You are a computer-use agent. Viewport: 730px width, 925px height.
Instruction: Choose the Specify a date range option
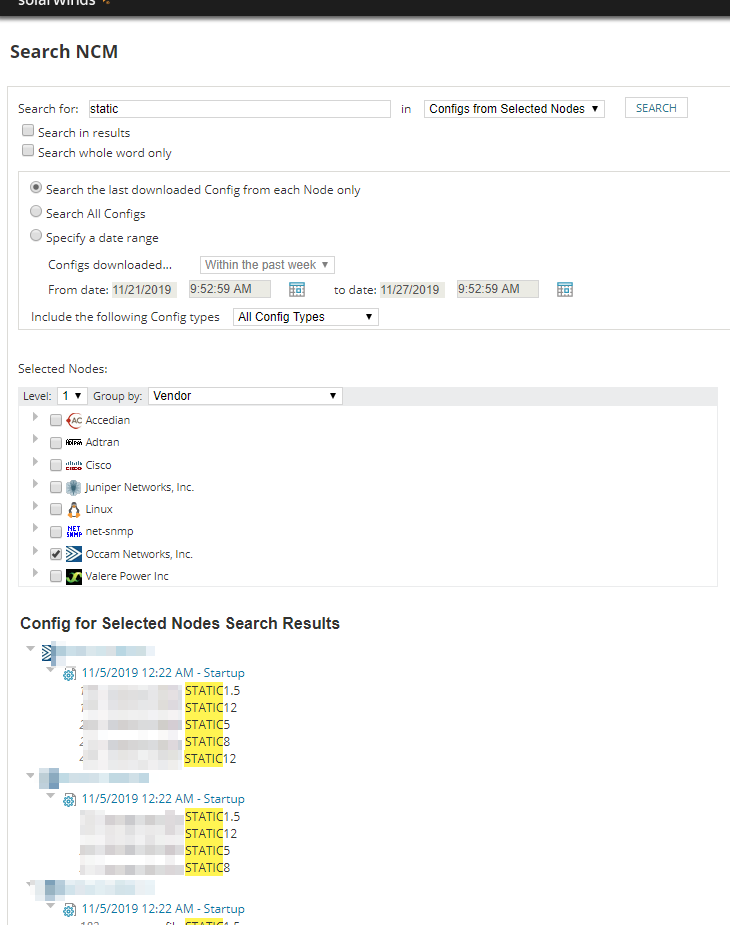click(x=36, y=235)
